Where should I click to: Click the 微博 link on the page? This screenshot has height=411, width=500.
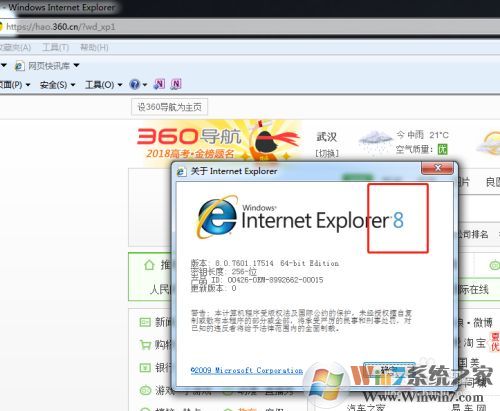pyautogui.click(x=482, y=323)
